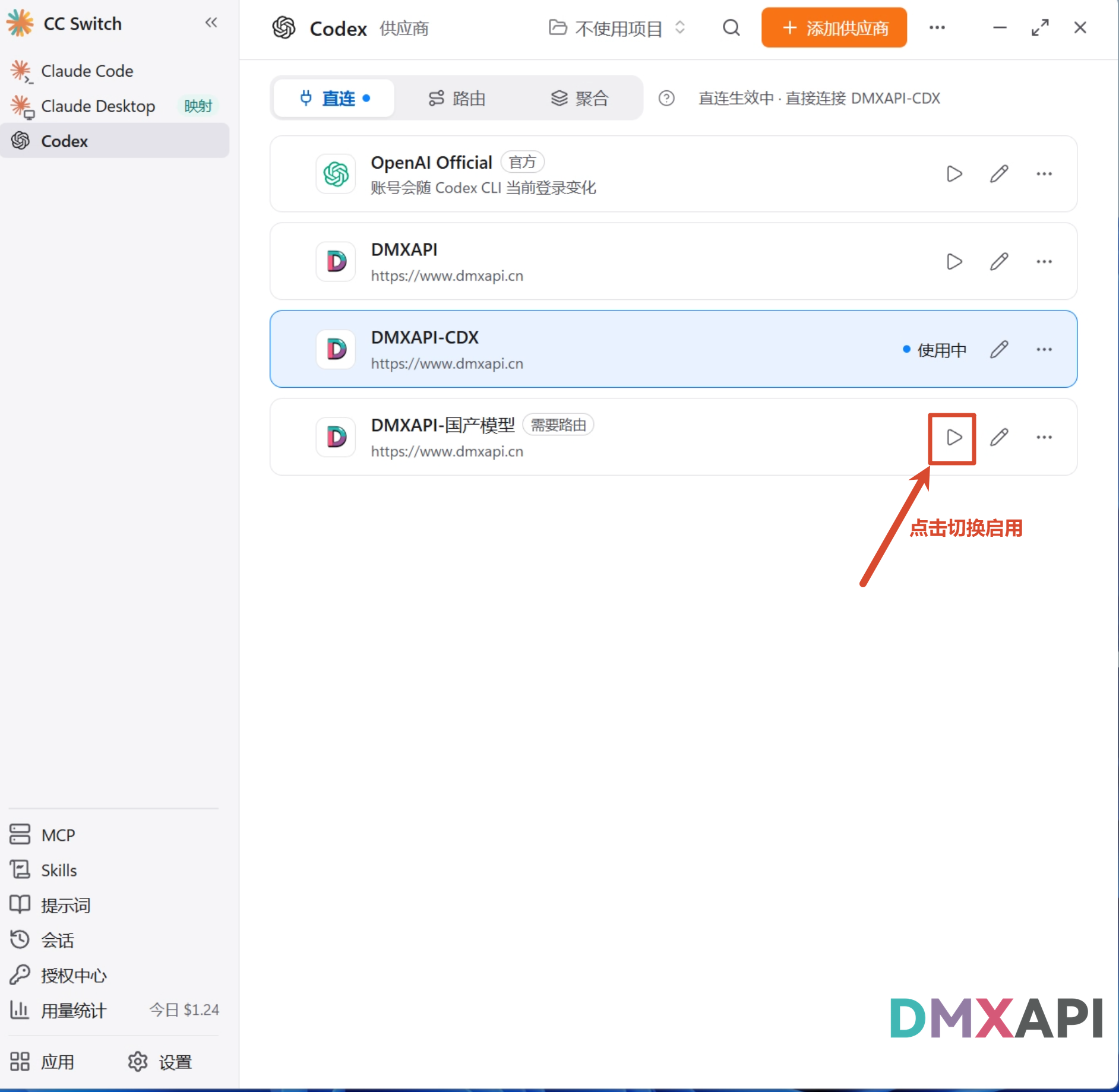Collapse the sidebar with the double-chevron icon

coord(211,23)
